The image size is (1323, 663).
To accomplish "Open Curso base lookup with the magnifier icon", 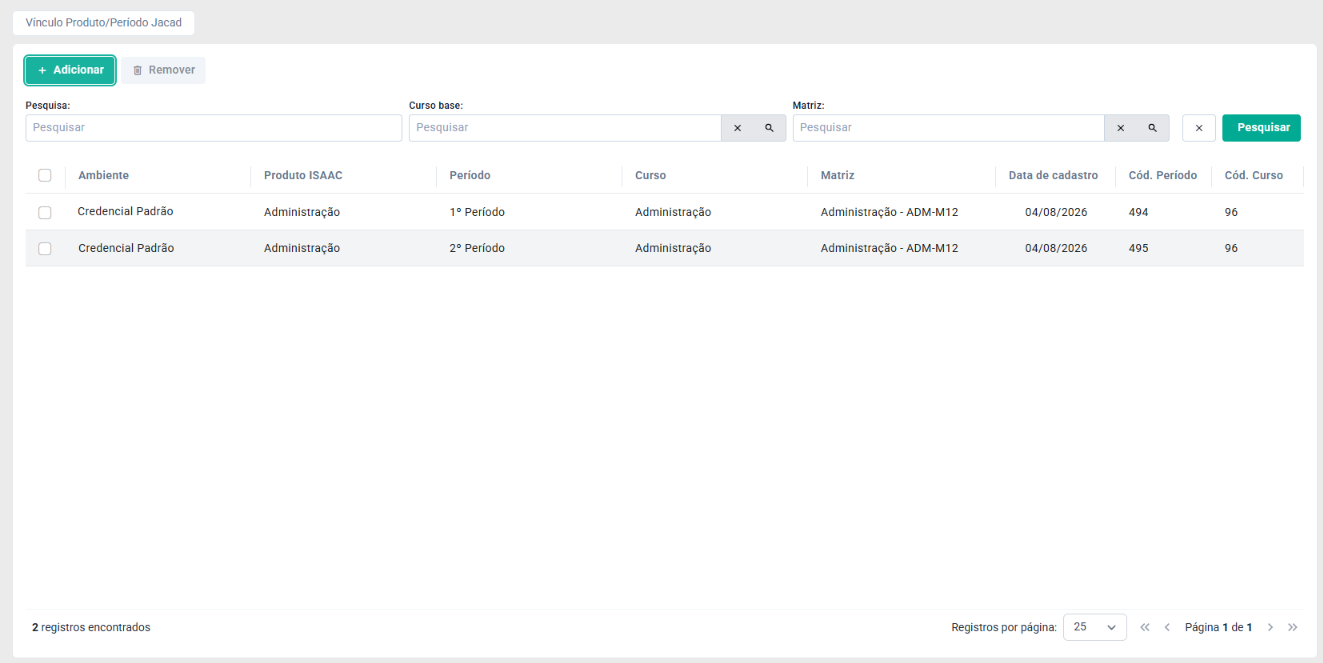I will click(x=770, y=128).
